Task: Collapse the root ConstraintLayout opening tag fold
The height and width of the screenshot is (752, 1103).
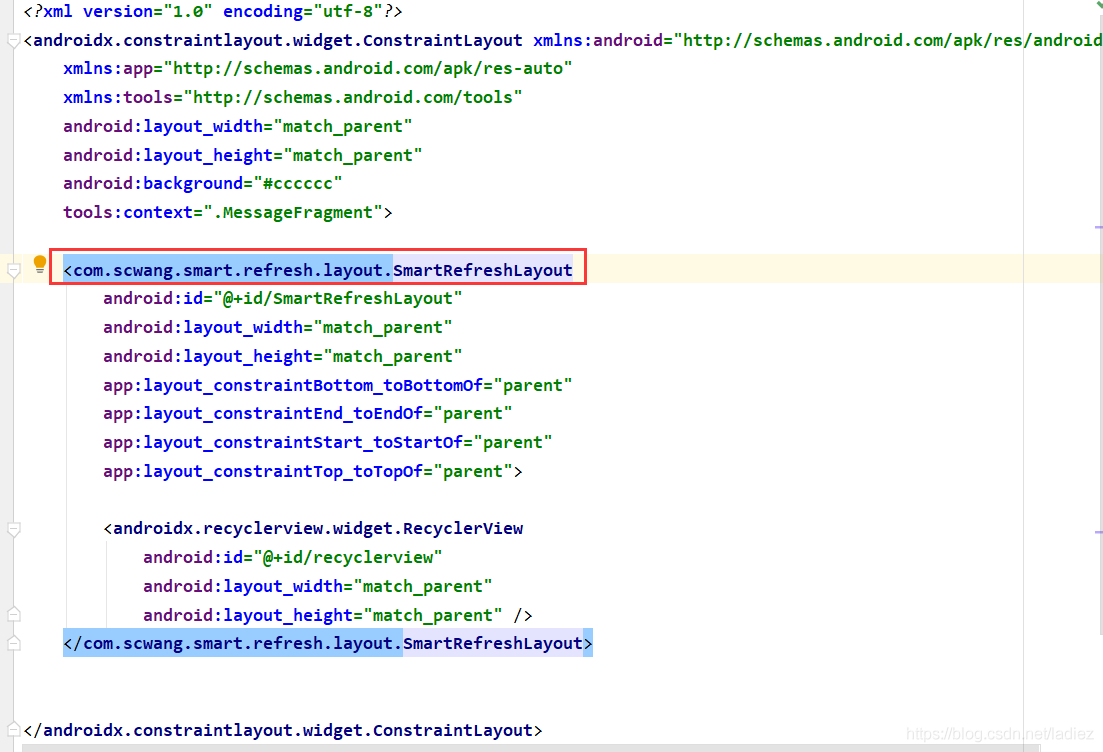Action: (x=13, y=41)
